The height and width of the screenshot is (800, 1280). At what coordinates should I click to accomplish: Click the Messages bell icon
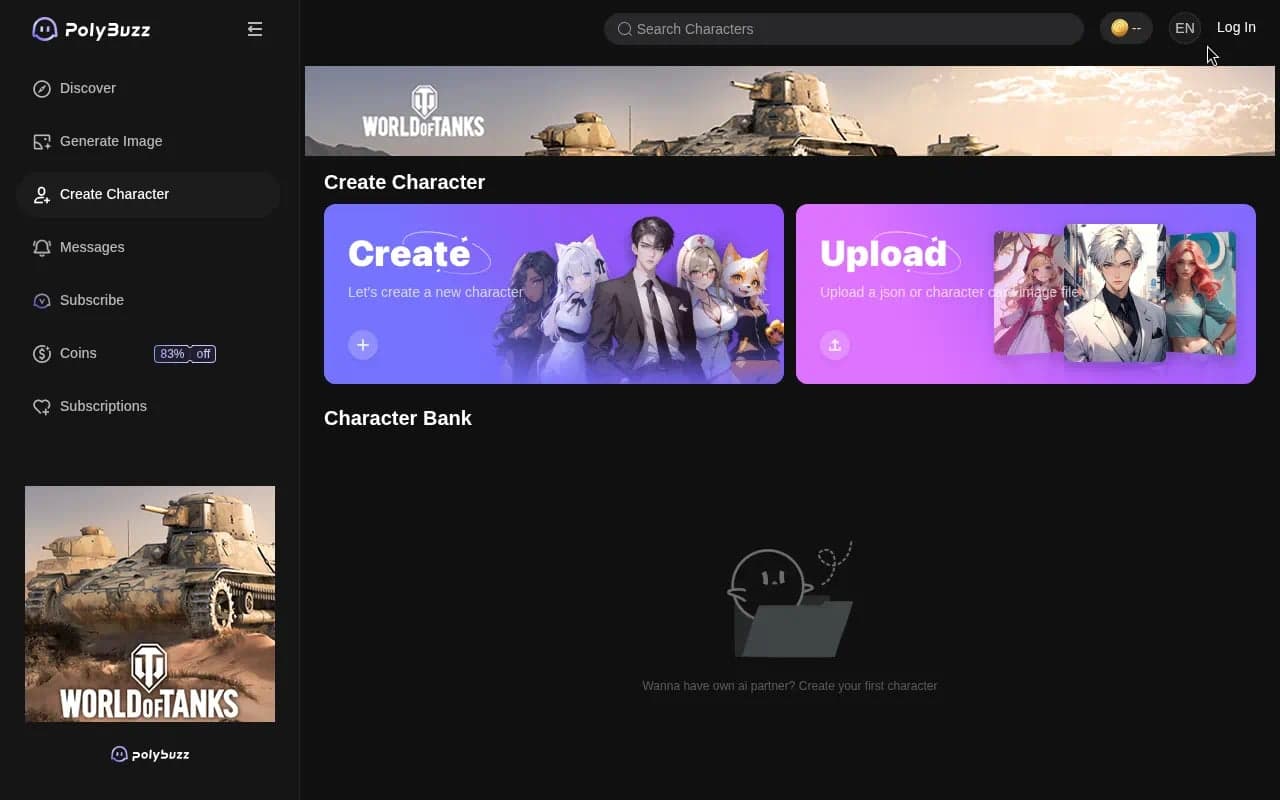(42, 247)
